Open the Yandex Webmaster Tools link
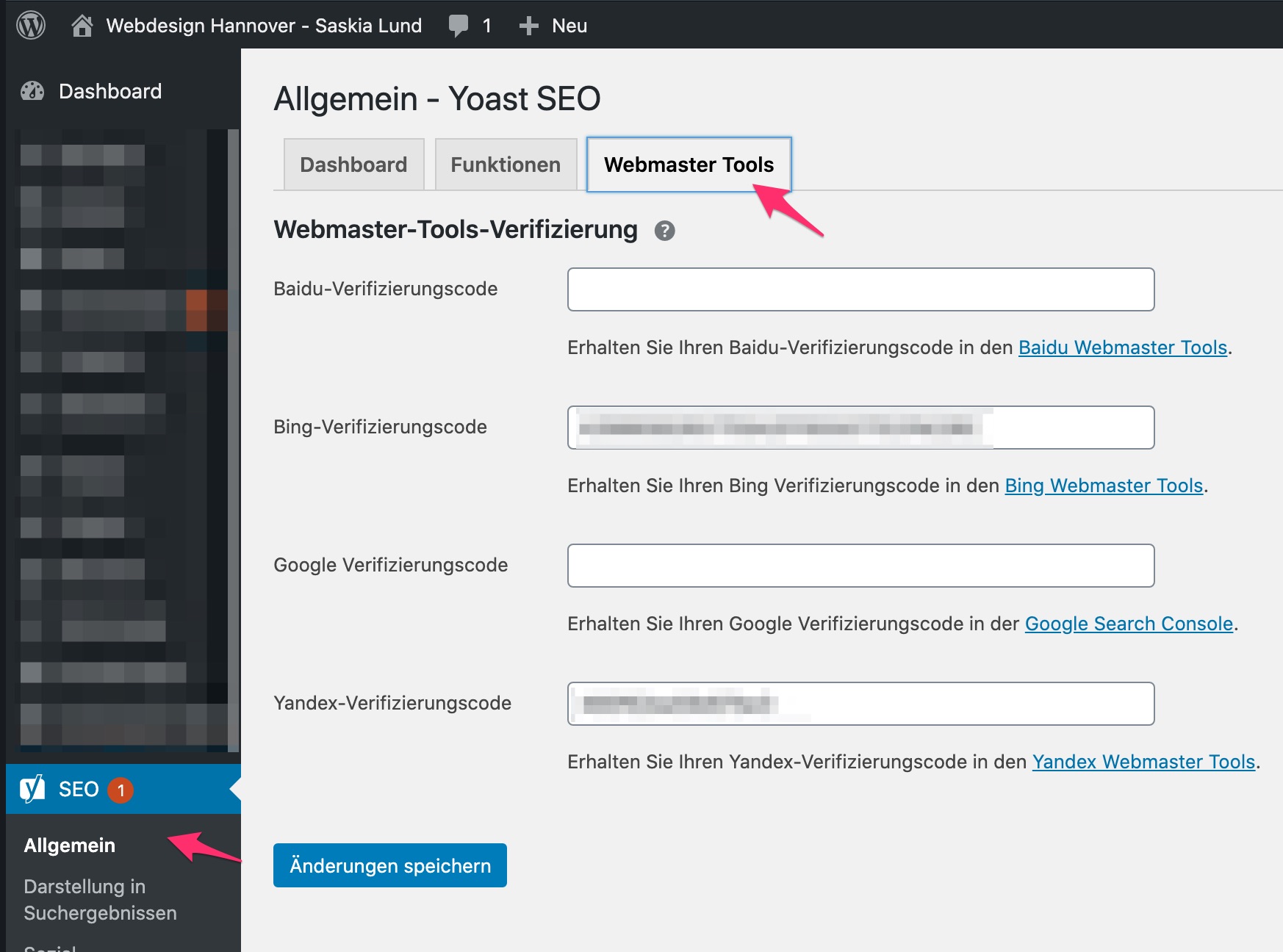The height and width of the screenshot is (952, 1283). (x=1143, y=762)
